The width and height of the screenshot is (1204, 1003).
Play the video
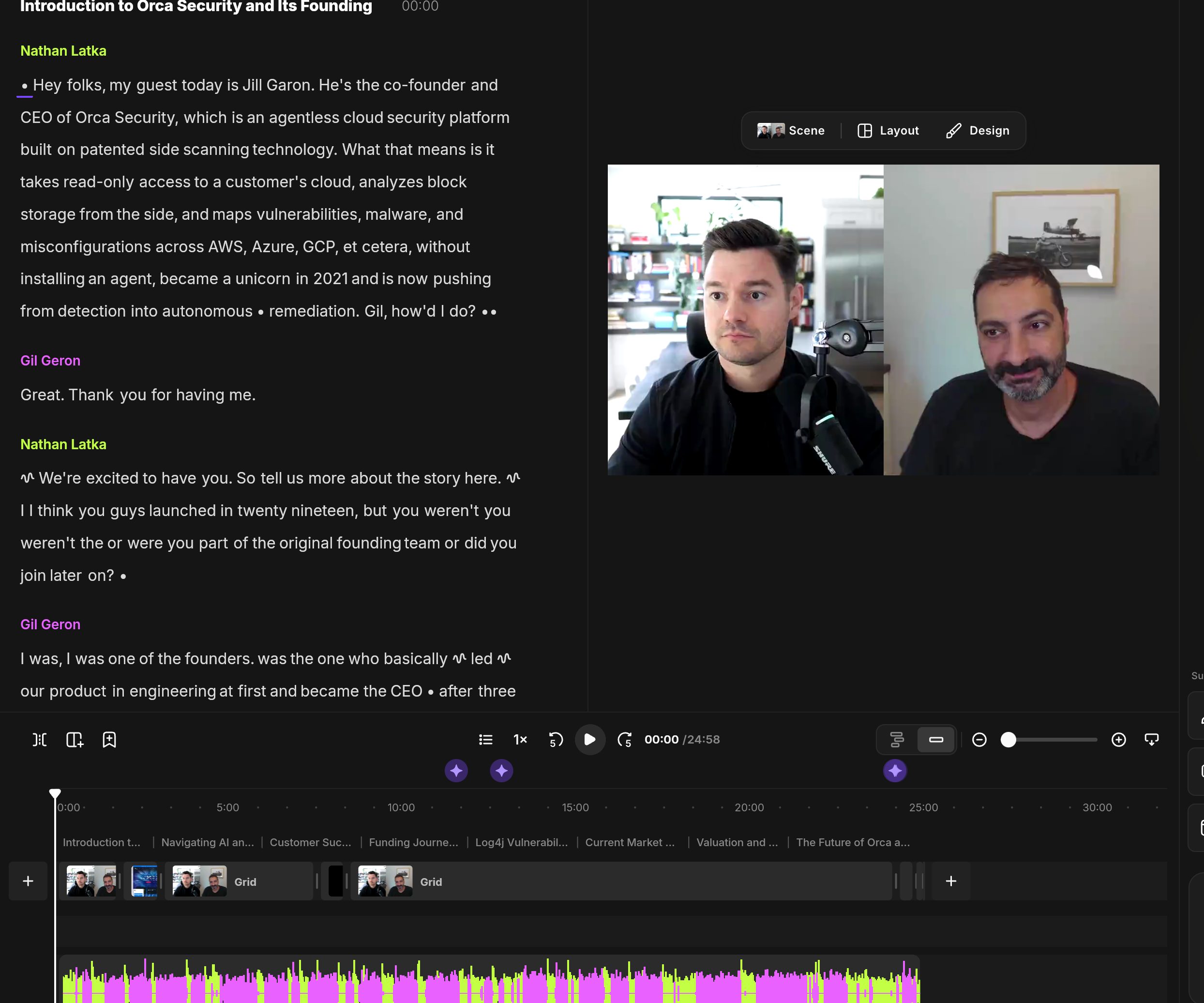(x=589, y=740)
